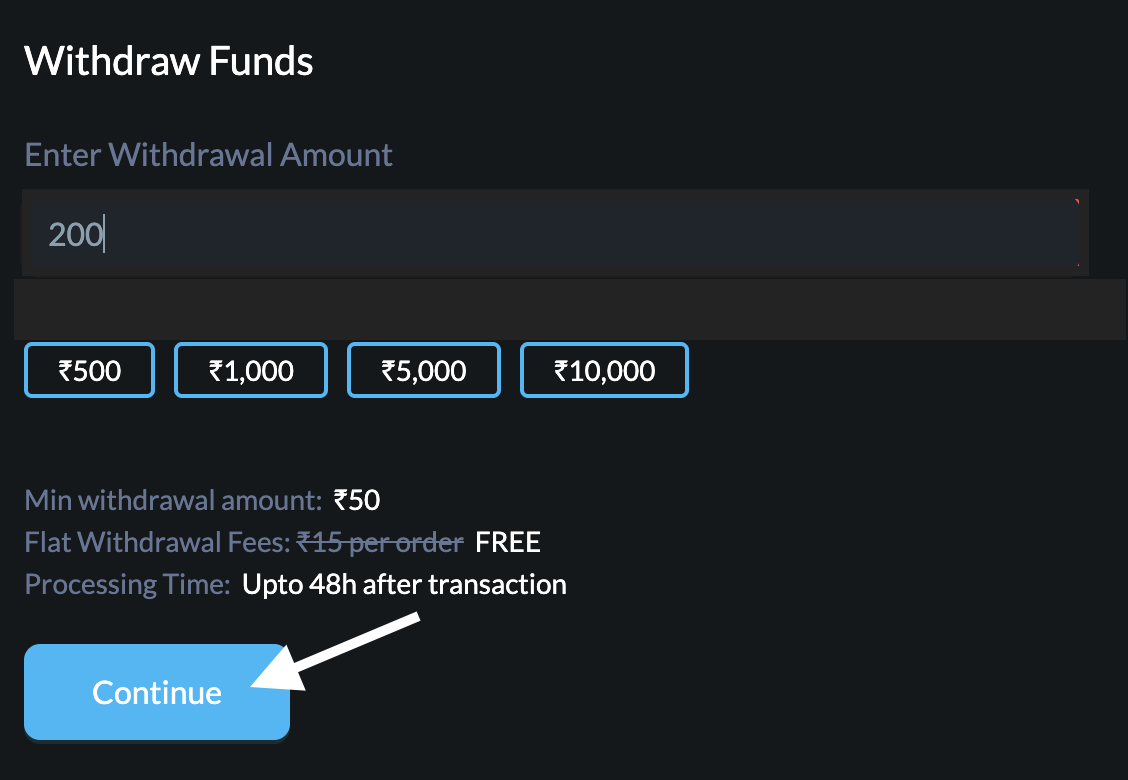Click the Upto 48h after transaction text
The image size is (1128, 780).
(404, 584)
